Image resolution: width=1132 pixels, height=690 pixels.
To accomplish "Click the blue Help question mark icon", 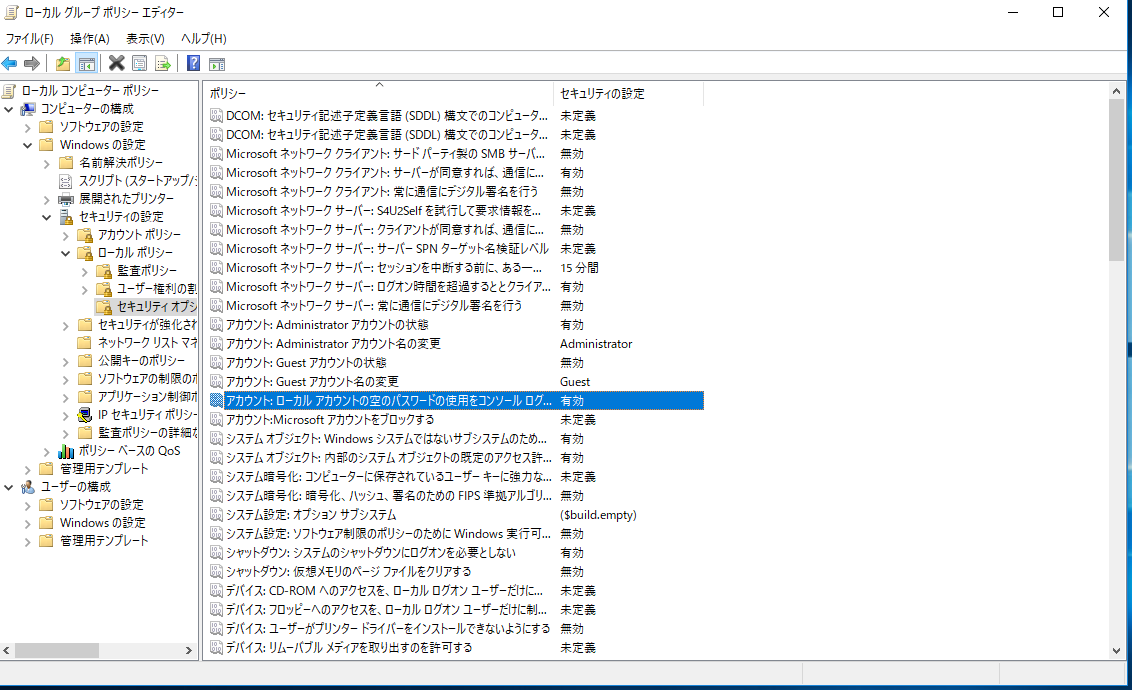I will (x=193, y=64).
